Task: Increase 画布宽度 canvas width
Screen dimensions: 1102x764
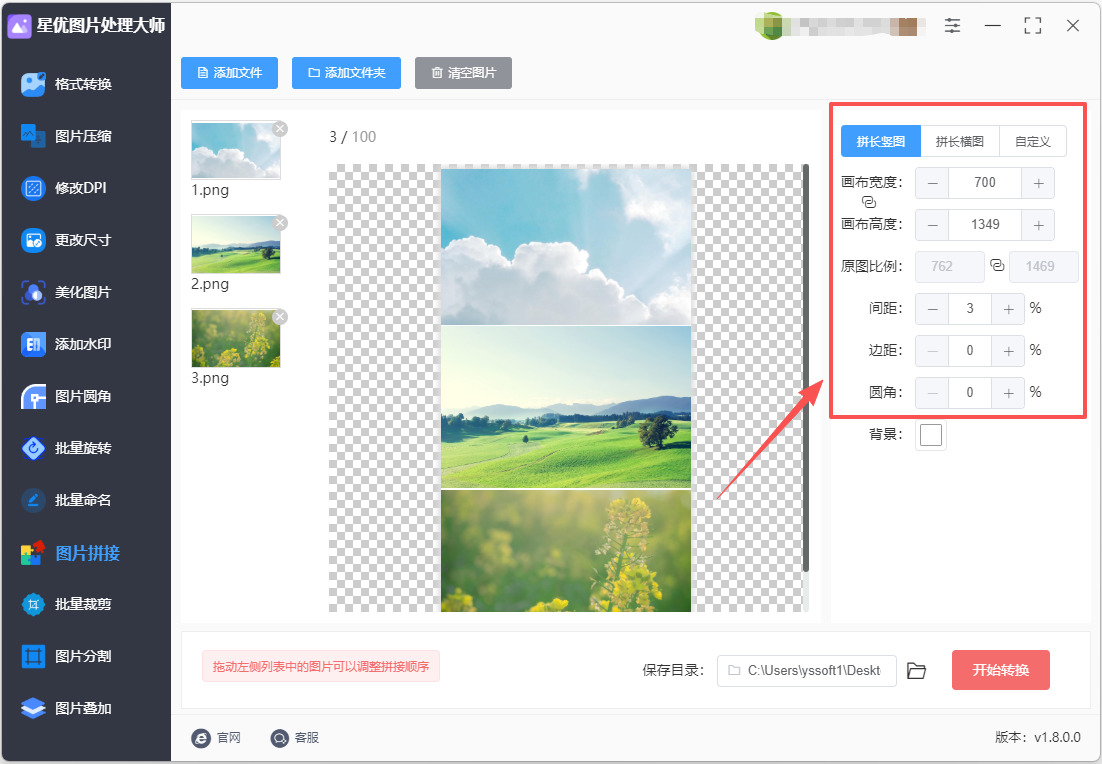Action: tap(1038, 183)
